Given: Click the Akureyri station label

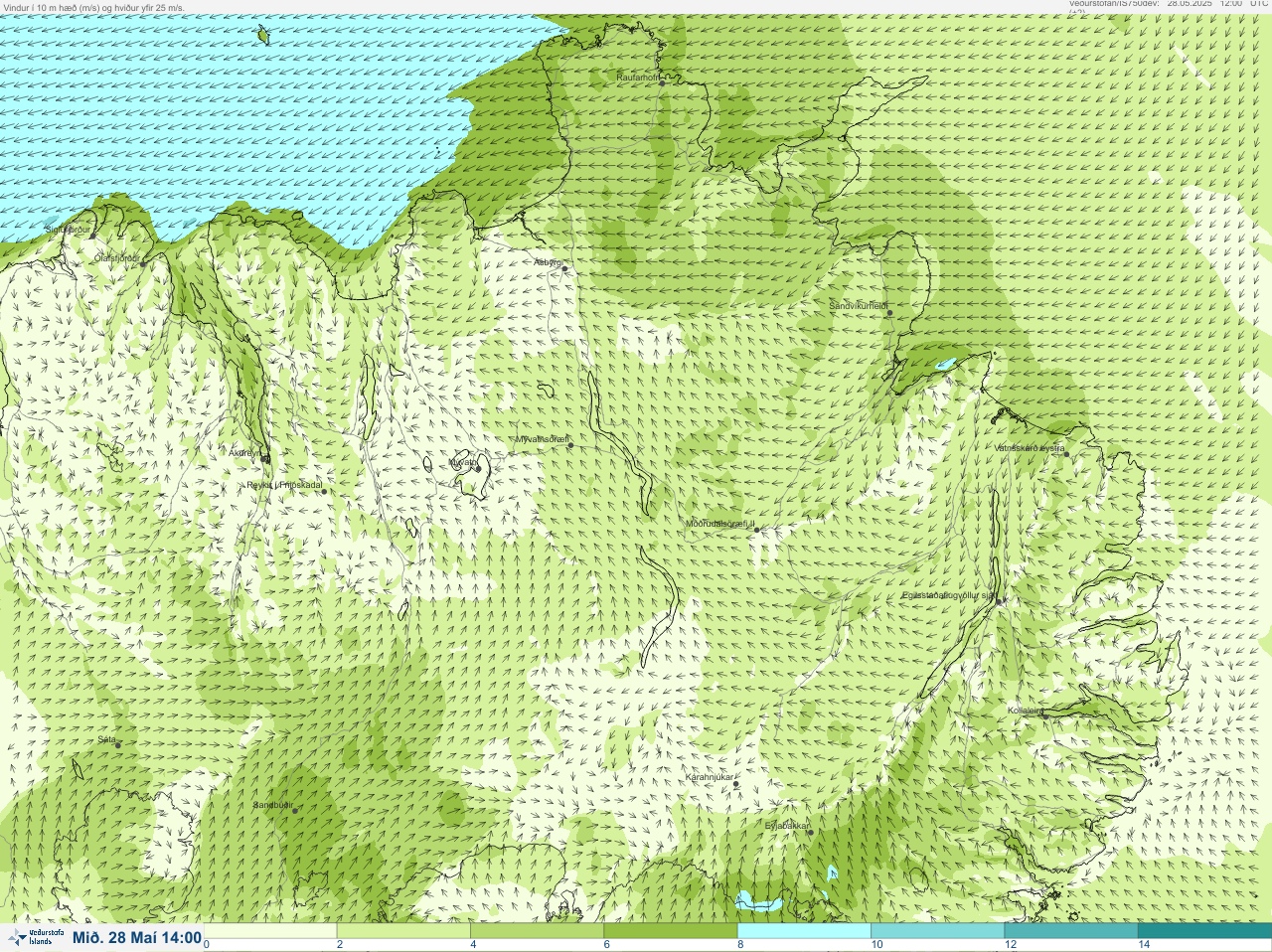Looking at the screenshot, I should pos(244,453).
